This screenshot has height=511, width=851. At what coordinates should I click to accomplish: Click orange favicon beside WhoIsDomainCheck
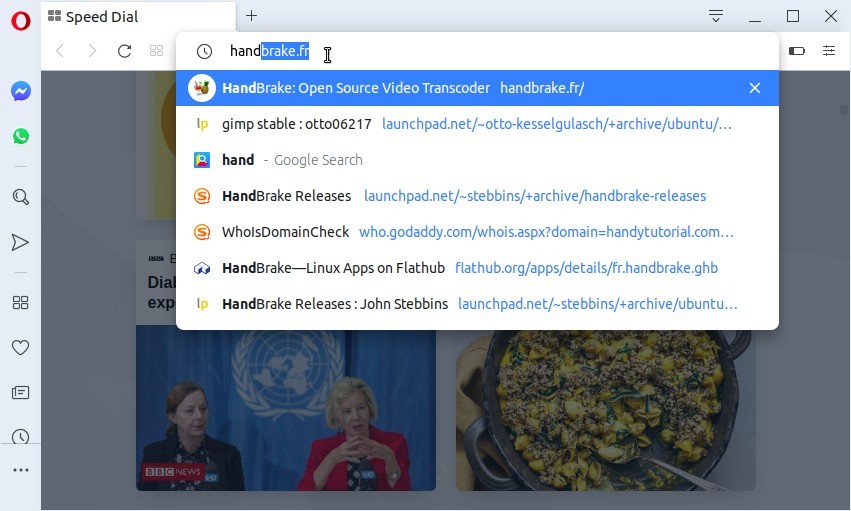point(202,232)
